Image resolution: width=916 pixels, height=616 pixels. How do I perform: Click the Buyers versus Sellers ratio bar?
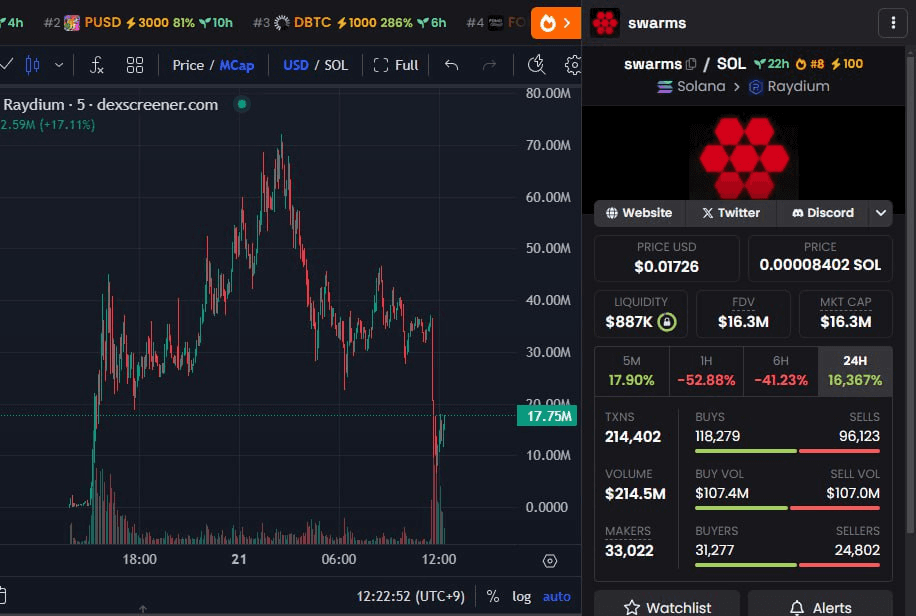pos(787,565)
